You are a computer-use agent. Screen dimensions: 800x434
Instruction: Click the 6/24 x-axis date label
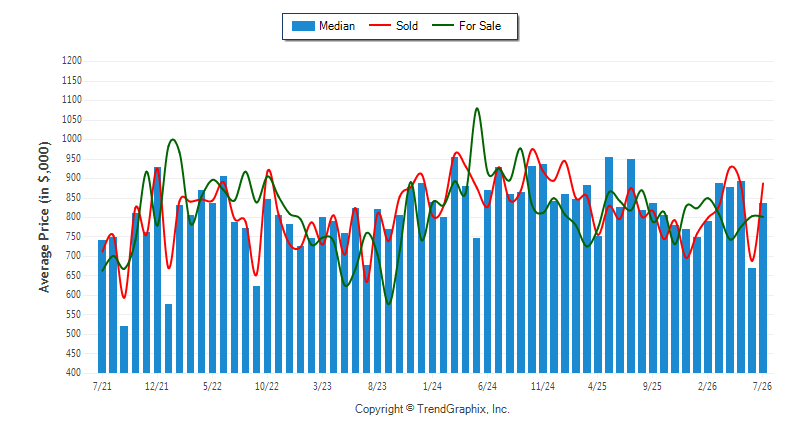point(487,386)
